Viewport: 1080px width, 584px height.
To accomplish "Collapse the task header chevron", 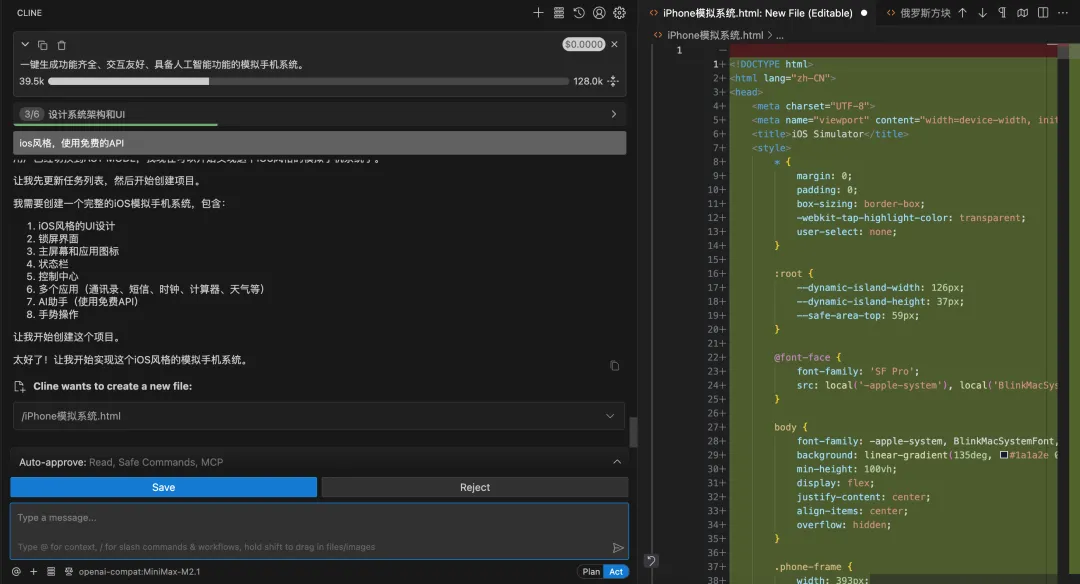I will 25,45.
